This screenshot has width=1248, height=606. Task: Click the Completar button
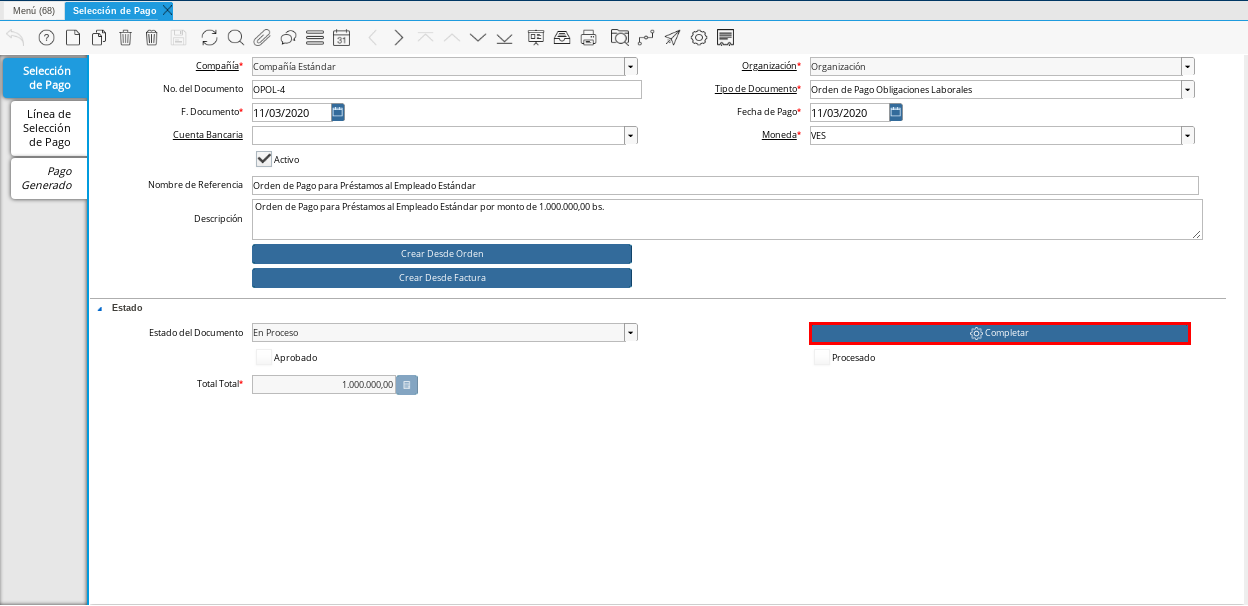pos(999,333)
